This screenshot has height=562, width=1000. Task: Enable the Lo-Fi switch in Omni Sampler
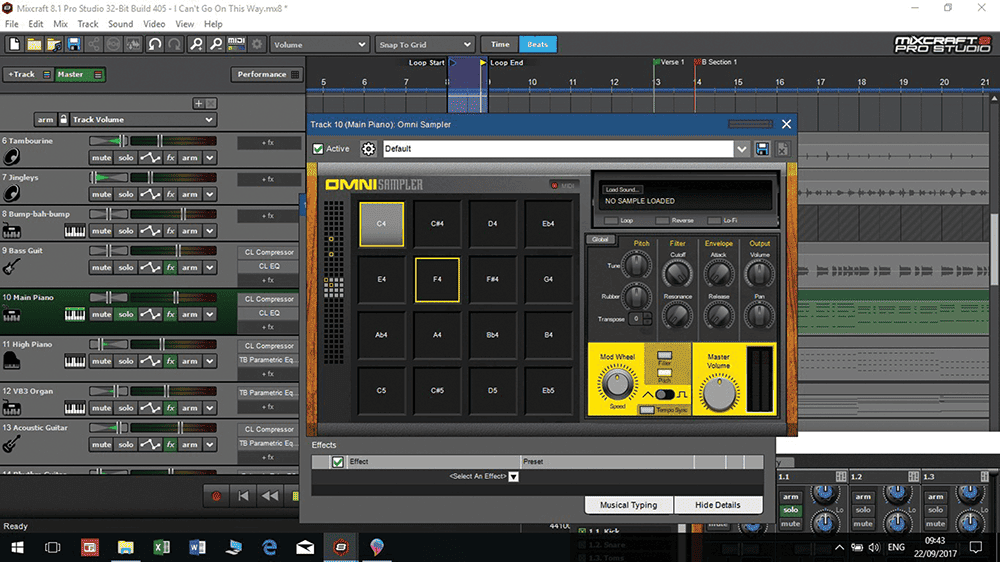tap(714, 221)
